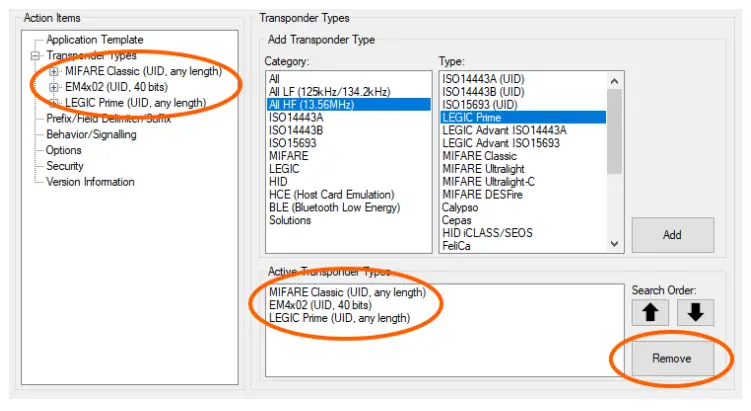Screen dimensions: 751x411
Task: Open Version Information action item
Action: click(x=90, y=182)
